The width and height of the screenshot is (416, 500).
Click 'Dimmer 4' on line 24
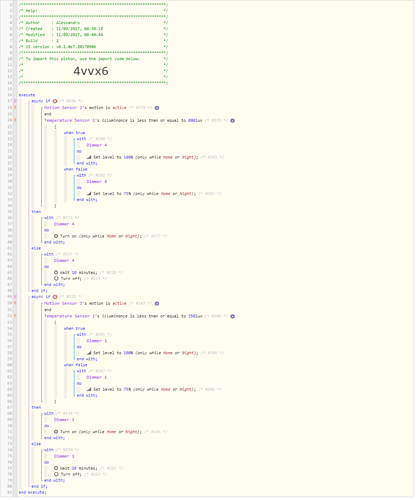(x=97, y=145)
